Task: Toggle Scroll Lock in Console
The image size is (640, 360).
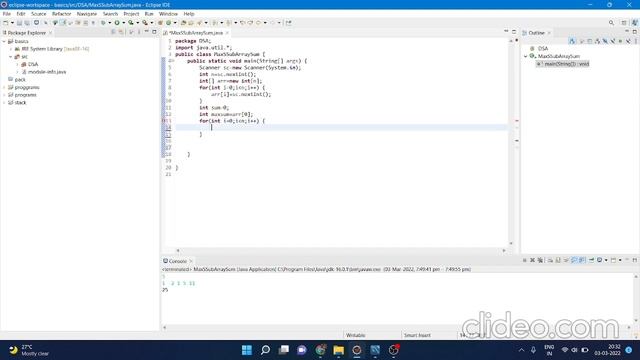Action: (558, 260)
